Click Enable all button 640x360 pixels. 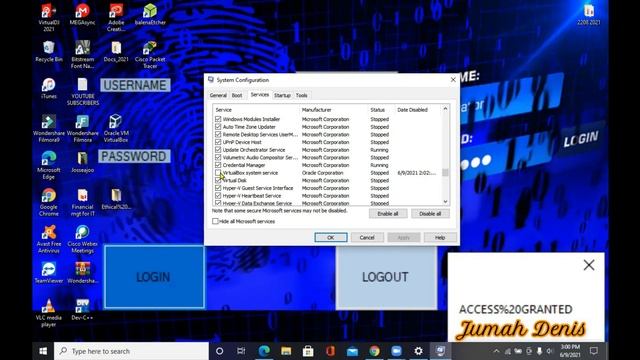pyautogui.click(x=388, y=213)
